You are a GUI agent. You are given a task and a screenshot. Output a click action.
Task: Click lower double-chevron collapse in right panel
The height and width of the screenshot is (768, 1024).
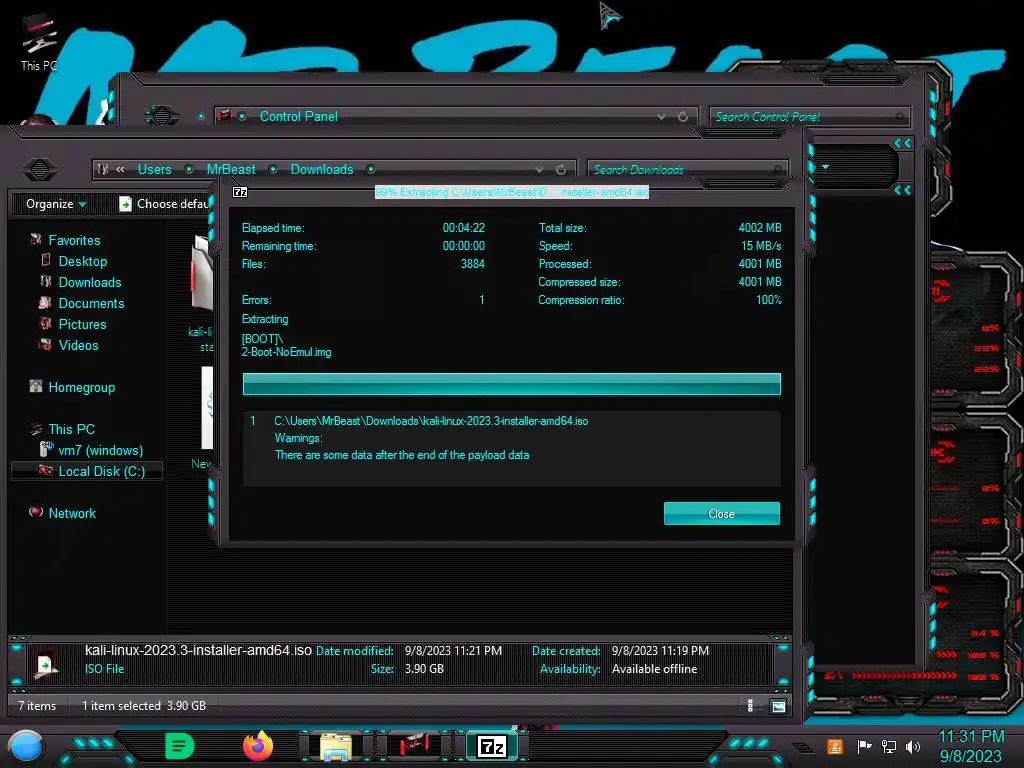[x=903, y=190]
